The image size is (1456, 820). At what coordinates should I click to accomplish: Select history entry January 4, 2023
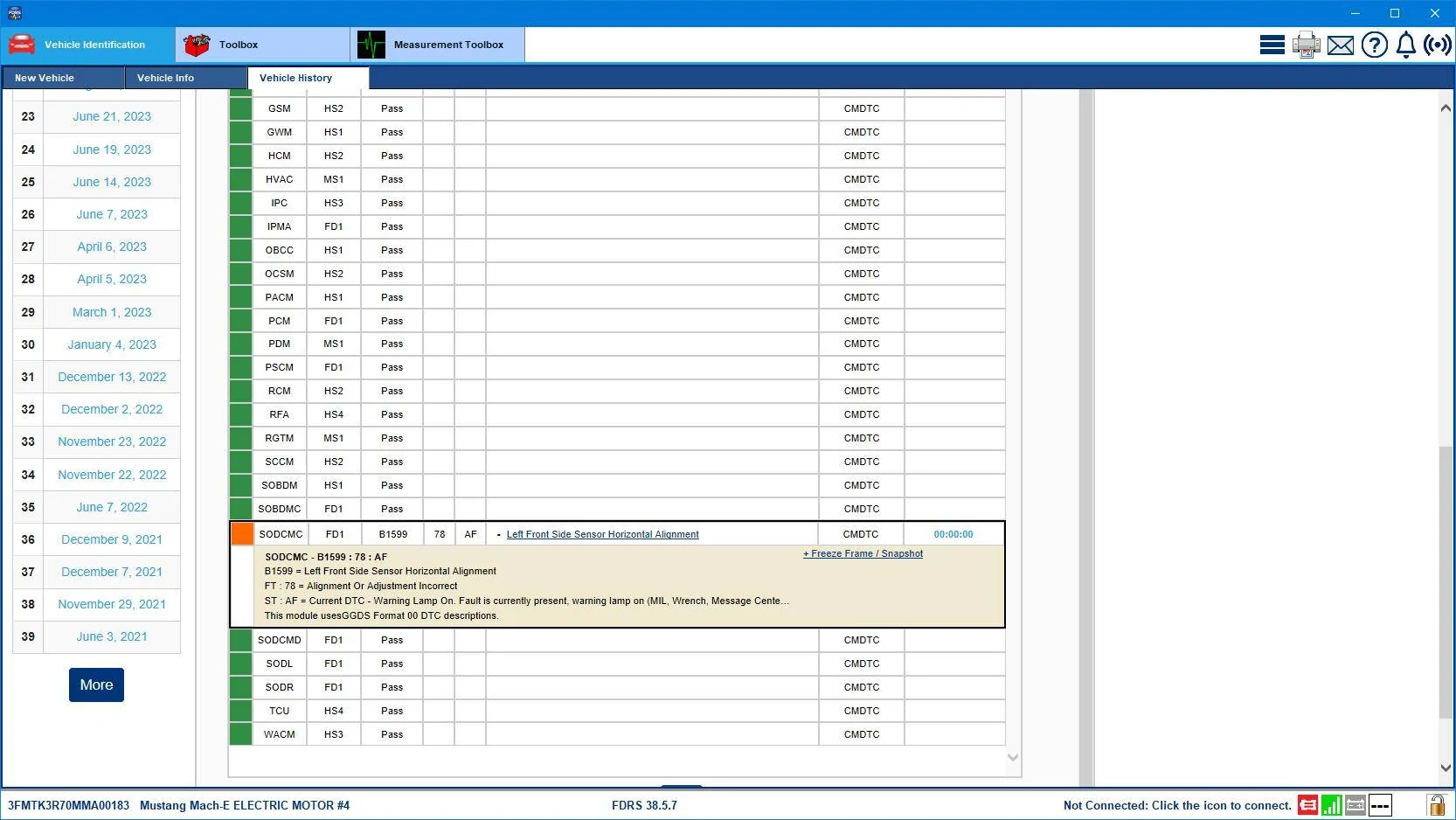(x=112, y=344)
